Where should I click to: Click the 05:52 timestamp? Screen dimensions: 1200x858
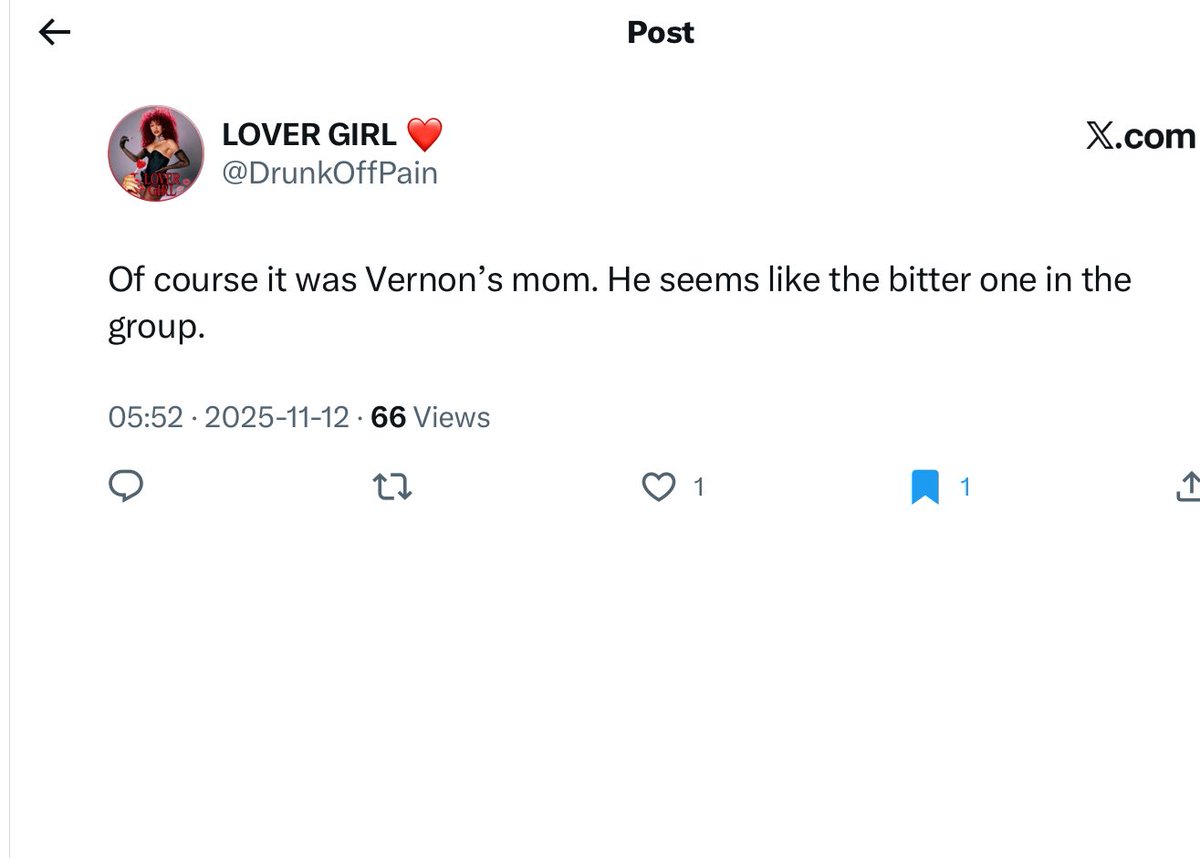tap(145, 417)
